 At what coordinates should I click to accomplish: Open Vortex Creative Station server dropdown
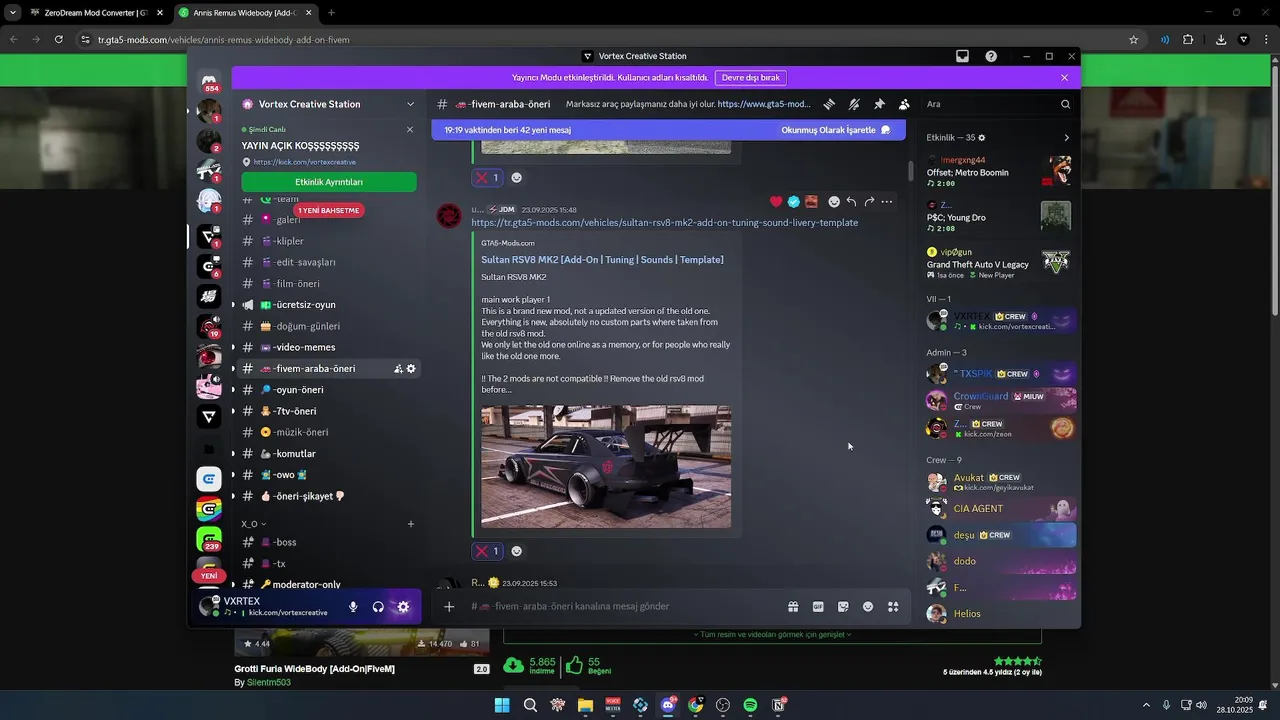point(410,104)
